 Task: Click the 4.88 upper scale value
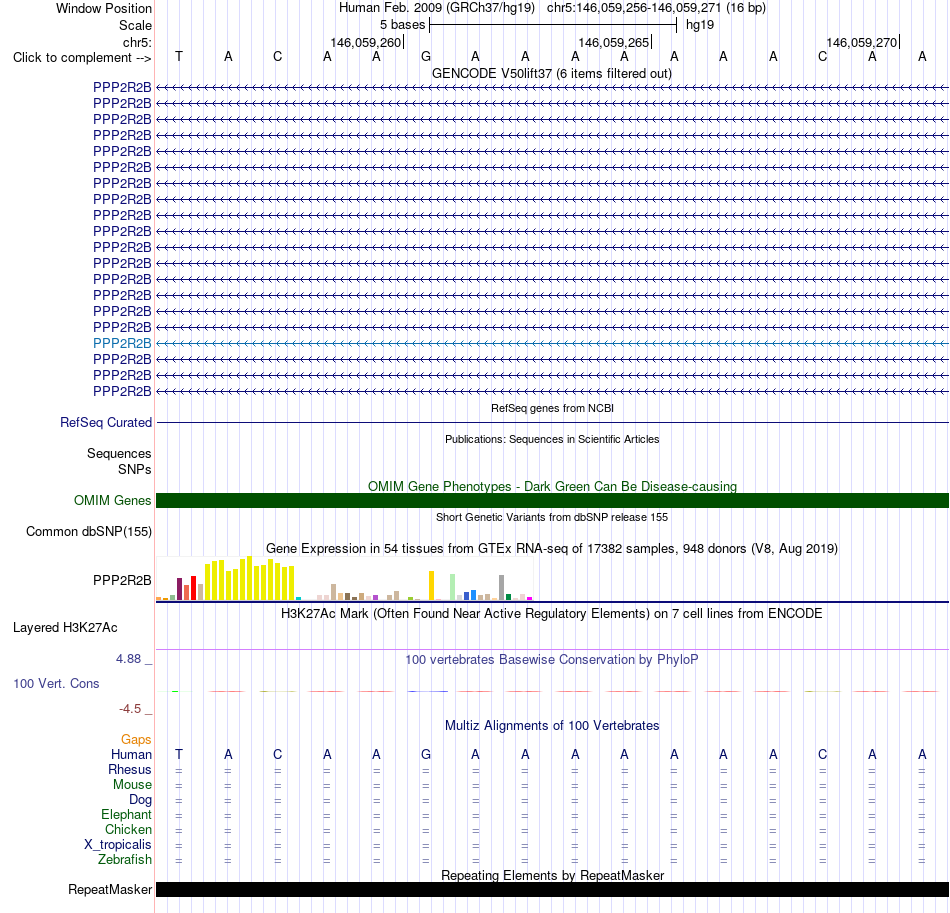click(x=128, y=659)
